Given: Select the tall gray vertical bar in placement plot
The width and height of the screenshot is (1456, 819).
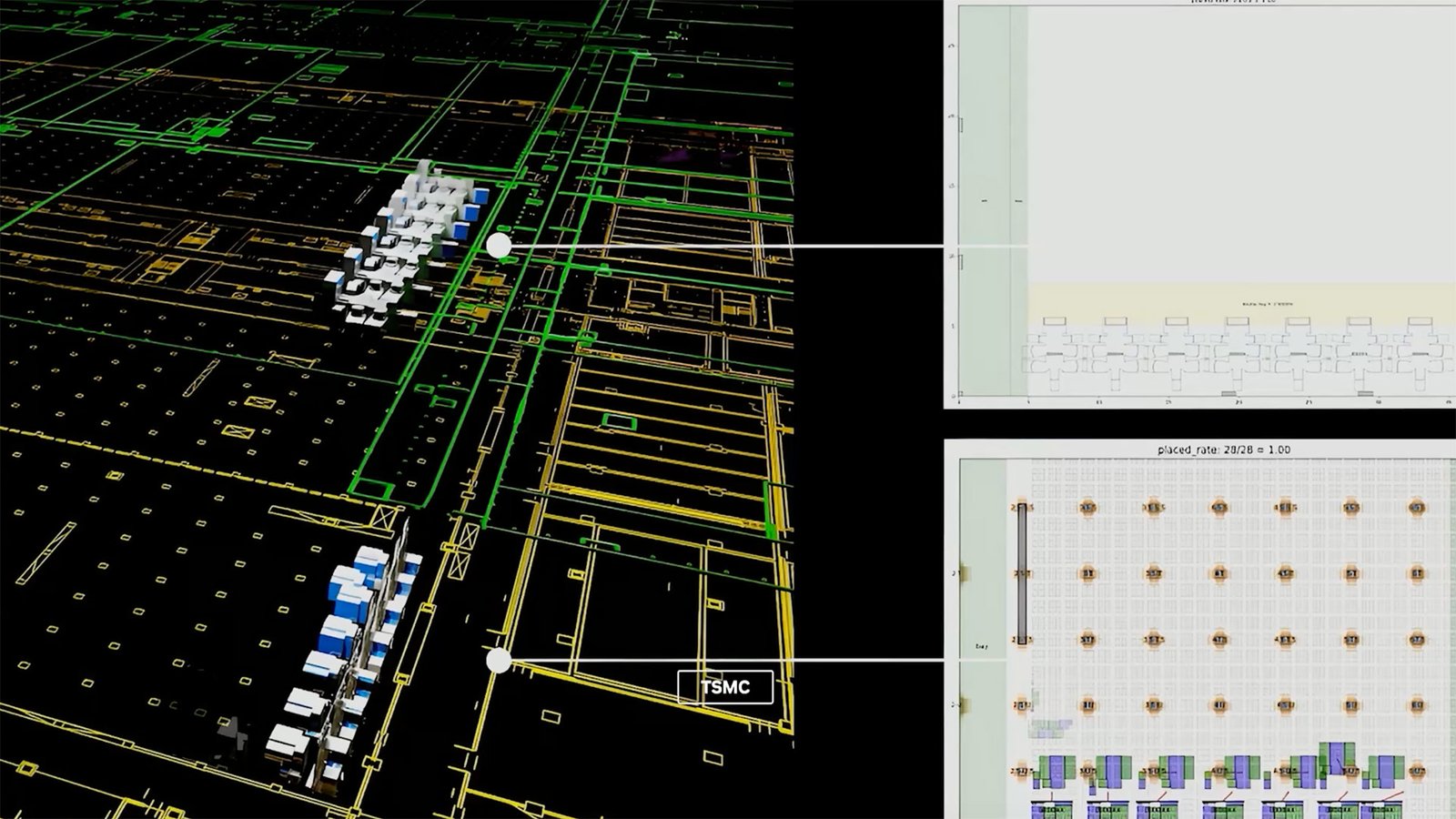Looking at the screenshot, I should [1022, 573].
